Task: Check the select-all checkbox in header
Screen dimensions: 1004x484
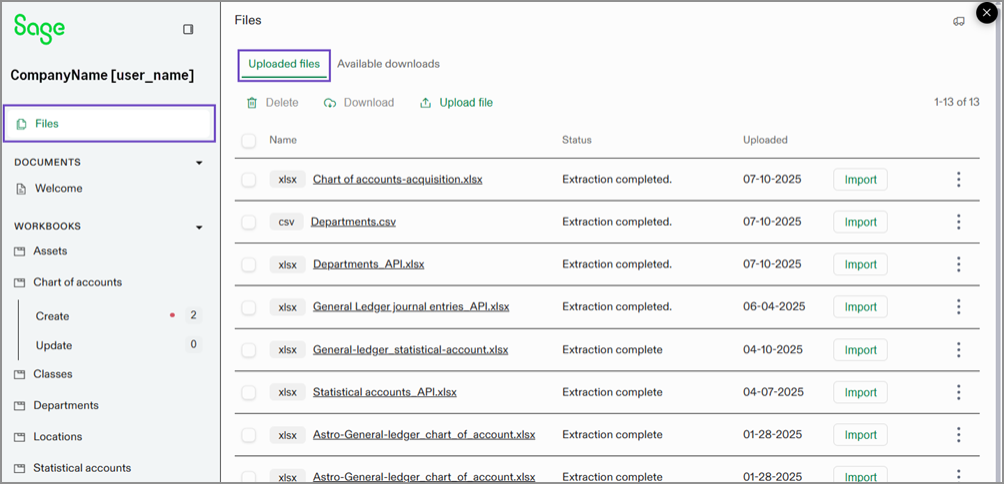Action: pos(249,141)
